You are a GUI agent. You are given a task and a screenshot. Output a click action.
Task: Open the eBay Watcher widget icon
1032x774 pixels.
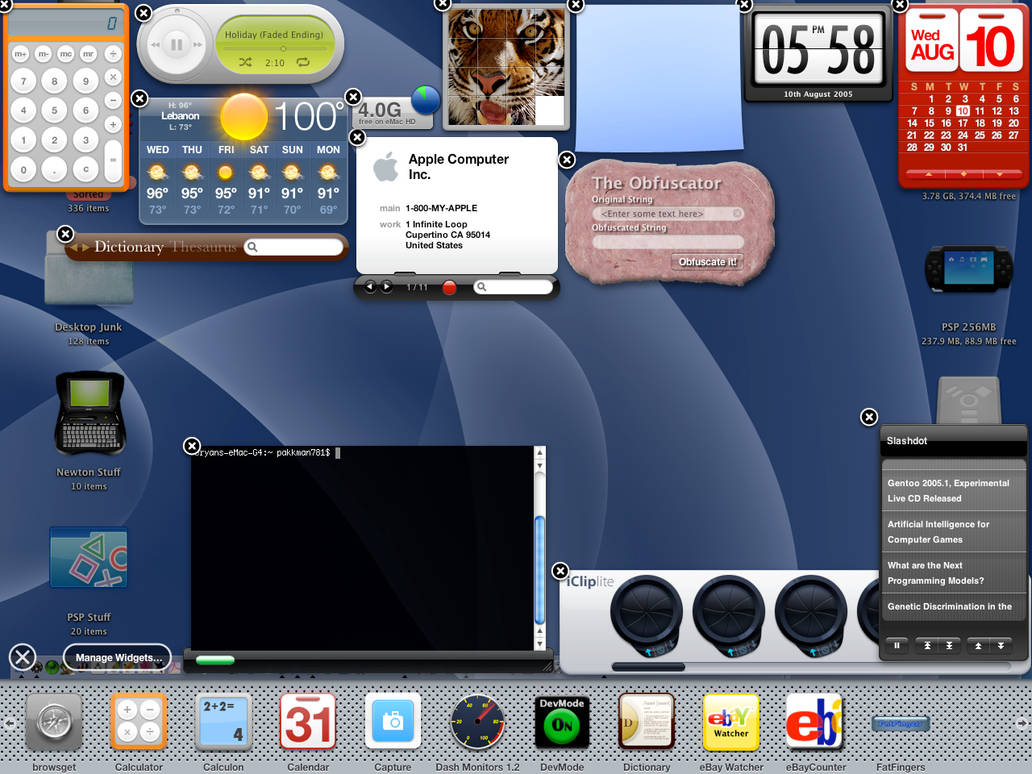731,722
